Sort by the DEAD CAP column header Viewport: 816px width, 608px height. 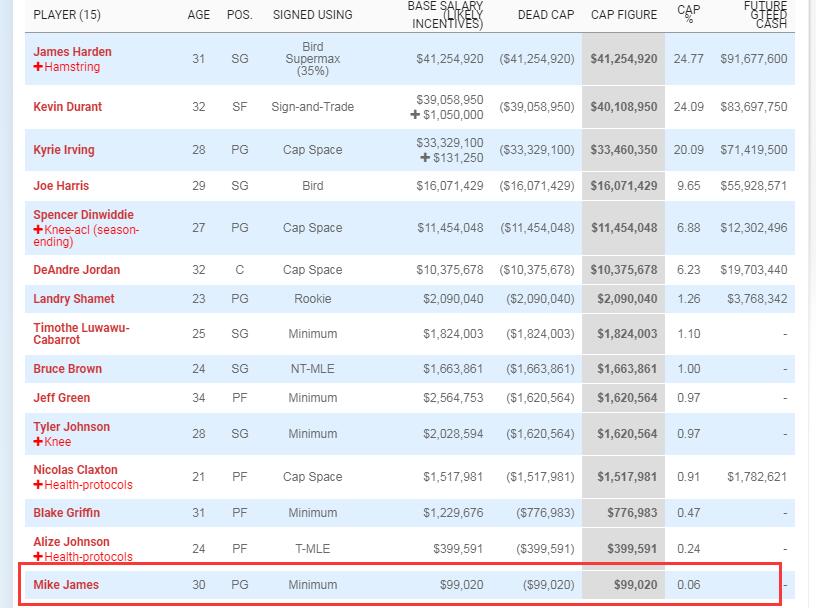tap(546, 15)
